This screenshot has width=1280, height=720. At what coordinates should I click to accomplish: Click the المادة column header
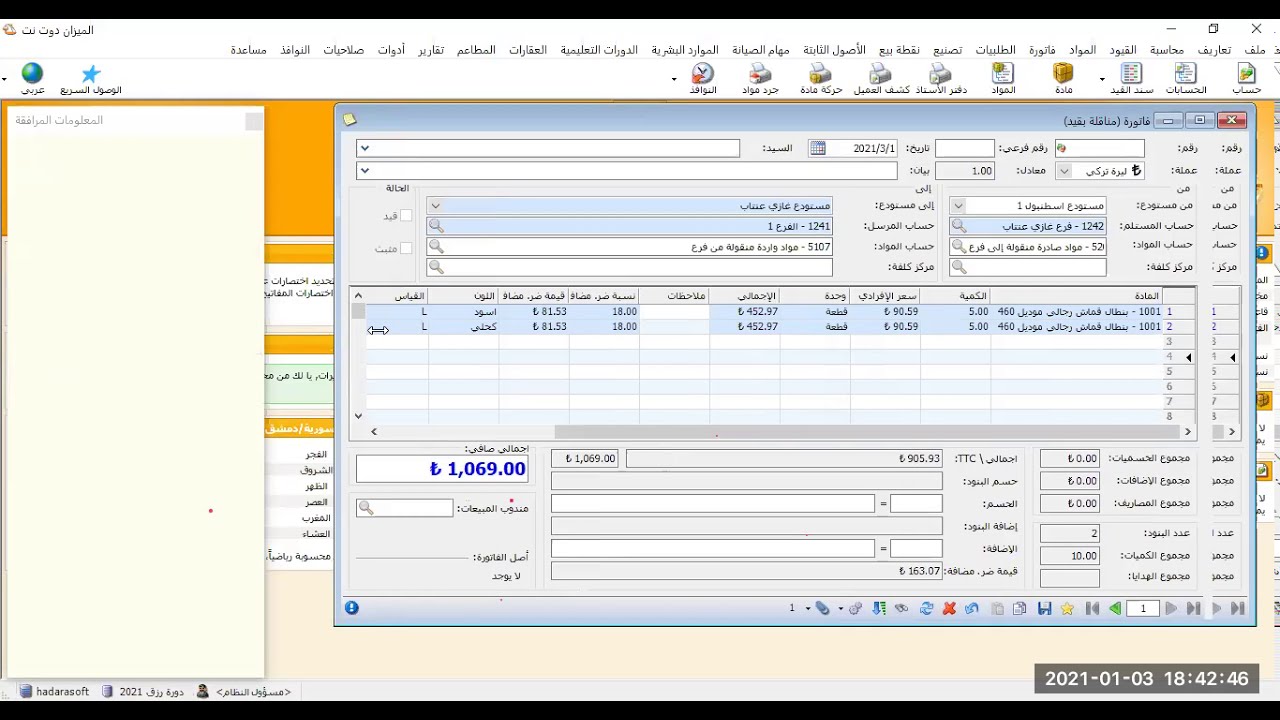pyautogui.click(x=1076, y=296)
